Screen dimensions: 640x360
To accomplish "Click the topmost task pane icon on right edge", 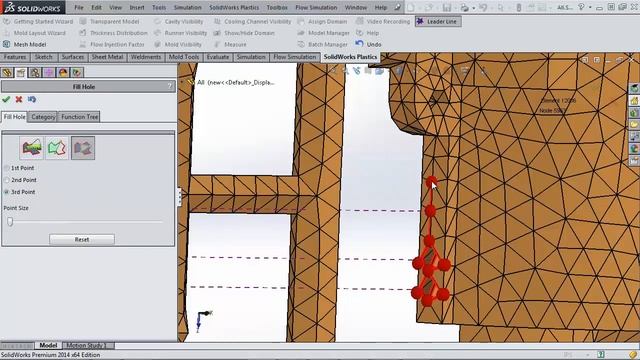I will 634,88.
